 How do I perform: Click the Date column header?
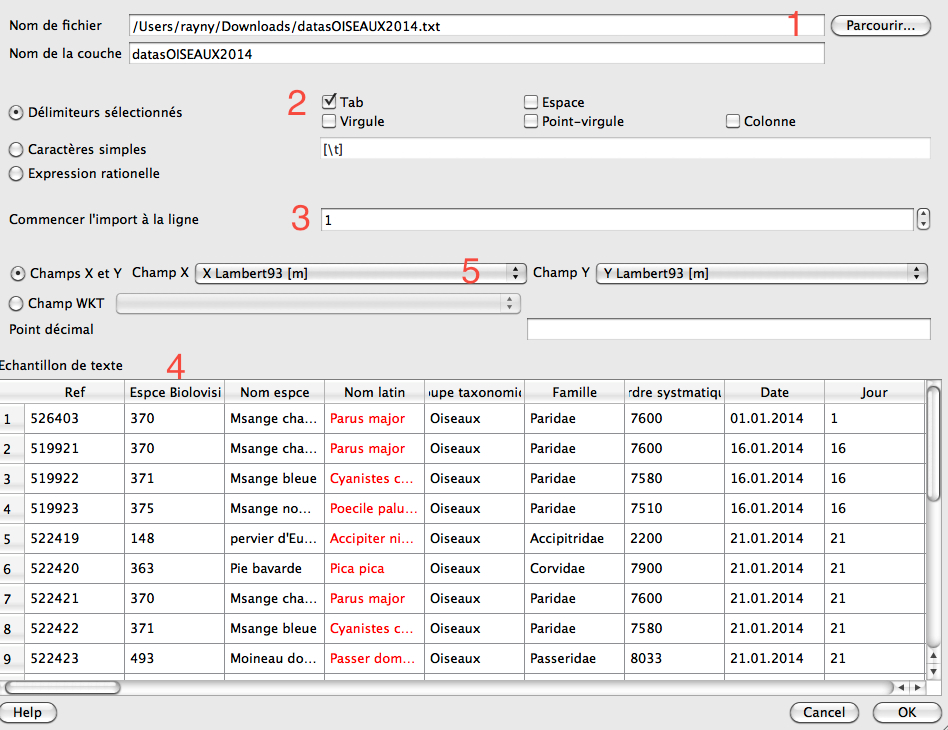(774, 392)
